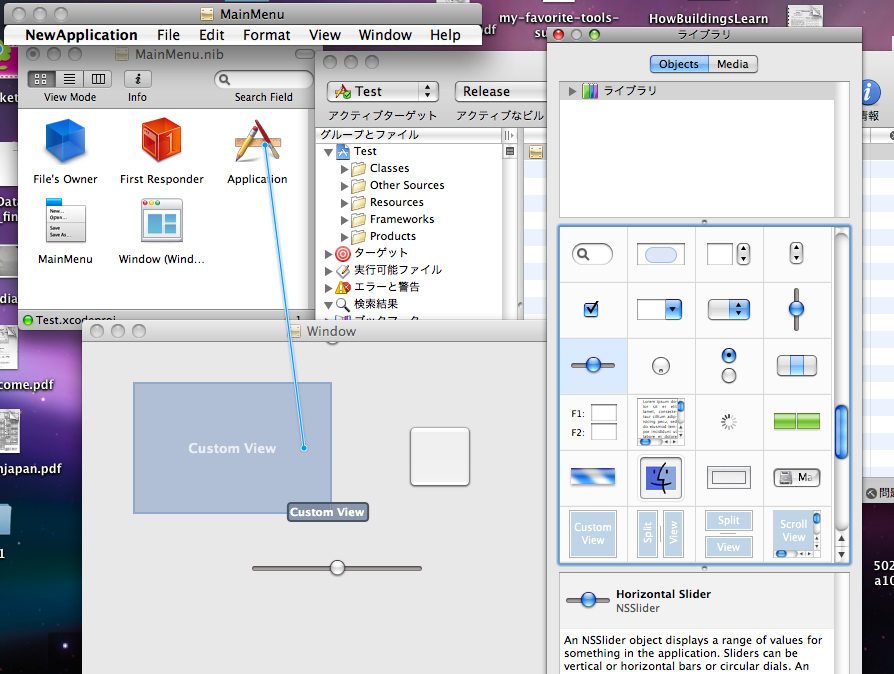Select the First Responder icon
This screenshot has width=894, height=674.
pos(161,140)
